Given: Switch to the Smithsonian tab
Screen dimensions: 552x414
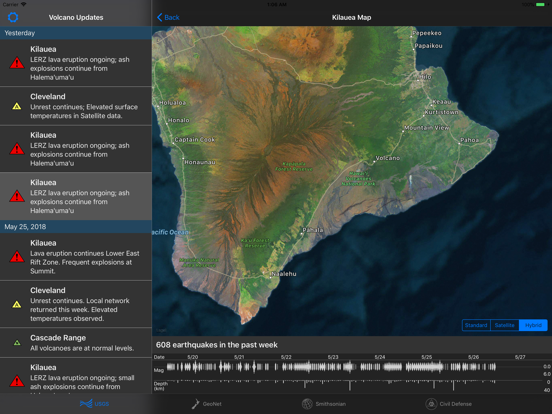Looking at the screenshot, I should pyautogui.click(x=324, y=404).
